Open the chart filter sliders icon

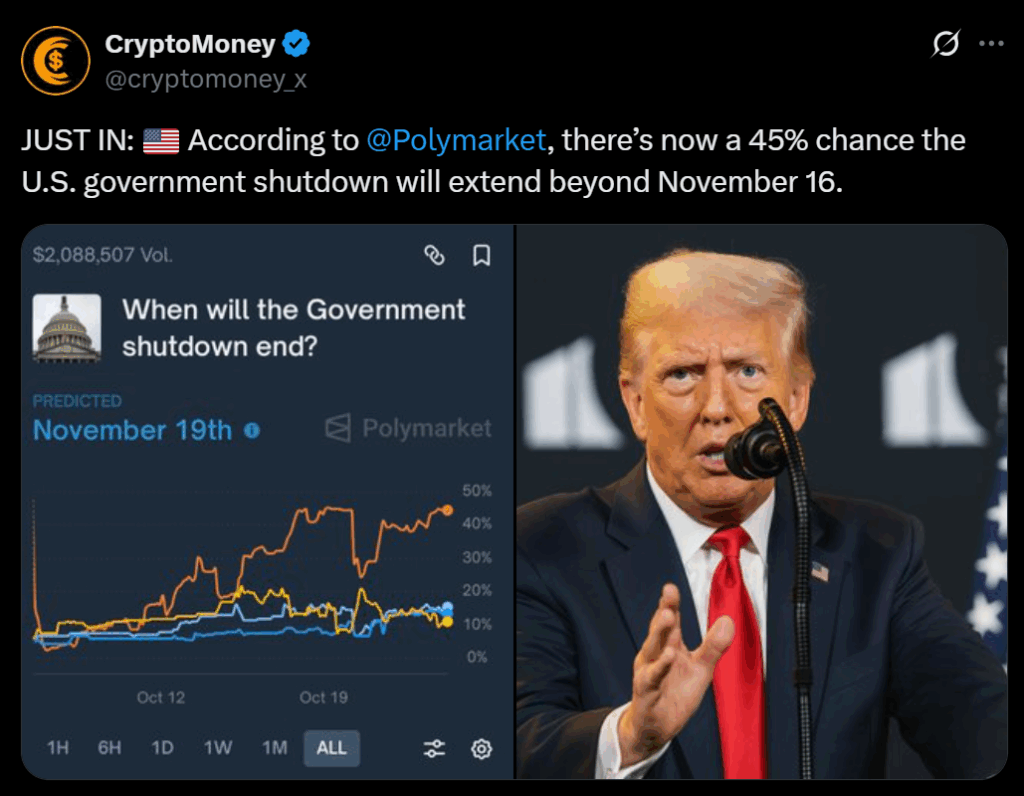(x=434, y=748)
